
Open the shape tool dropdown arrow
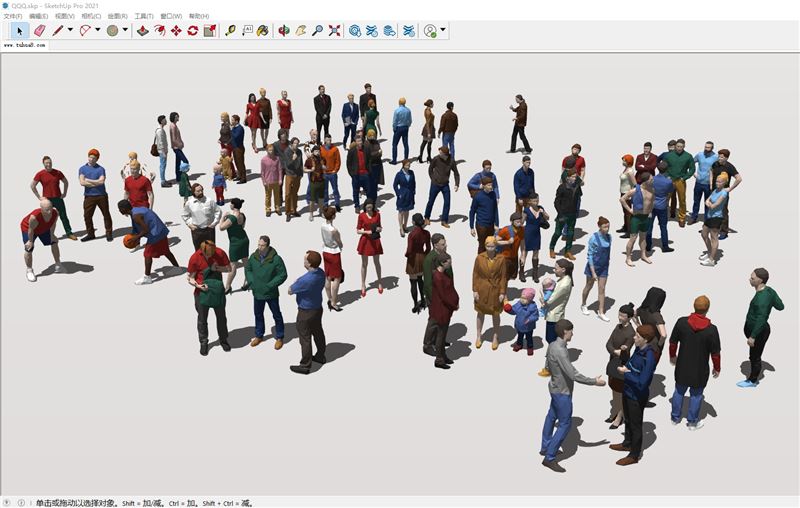pos(125,30)
